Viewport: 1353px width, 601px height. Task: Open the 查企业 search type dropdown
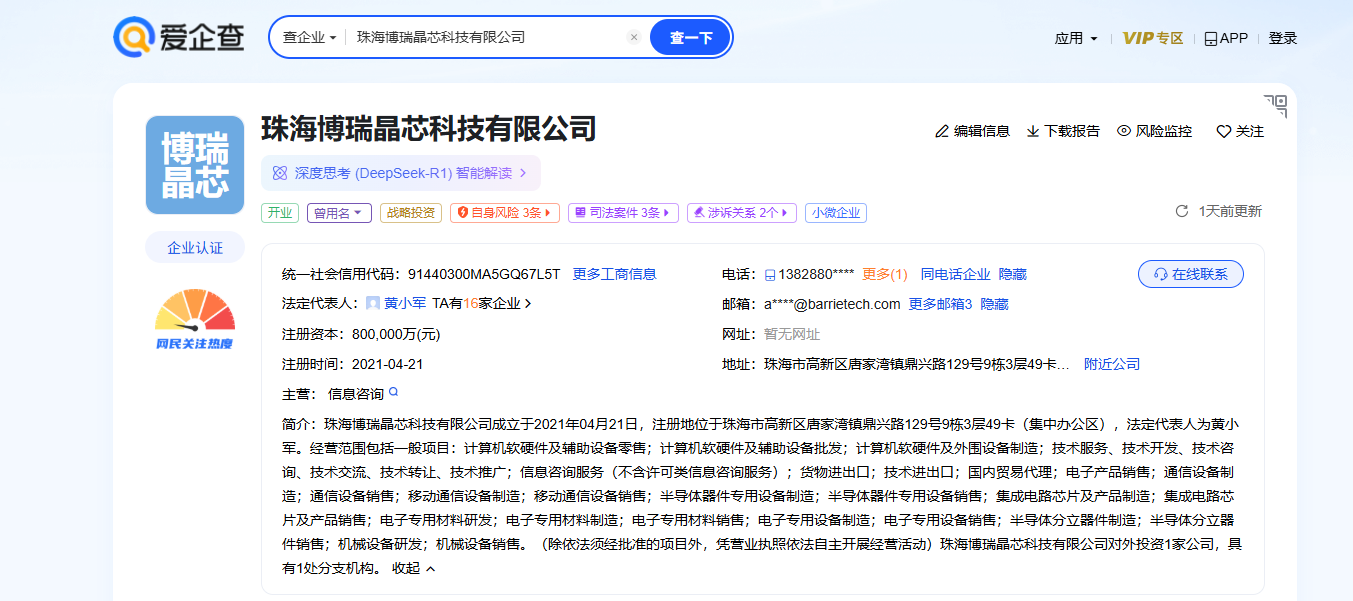309,37
